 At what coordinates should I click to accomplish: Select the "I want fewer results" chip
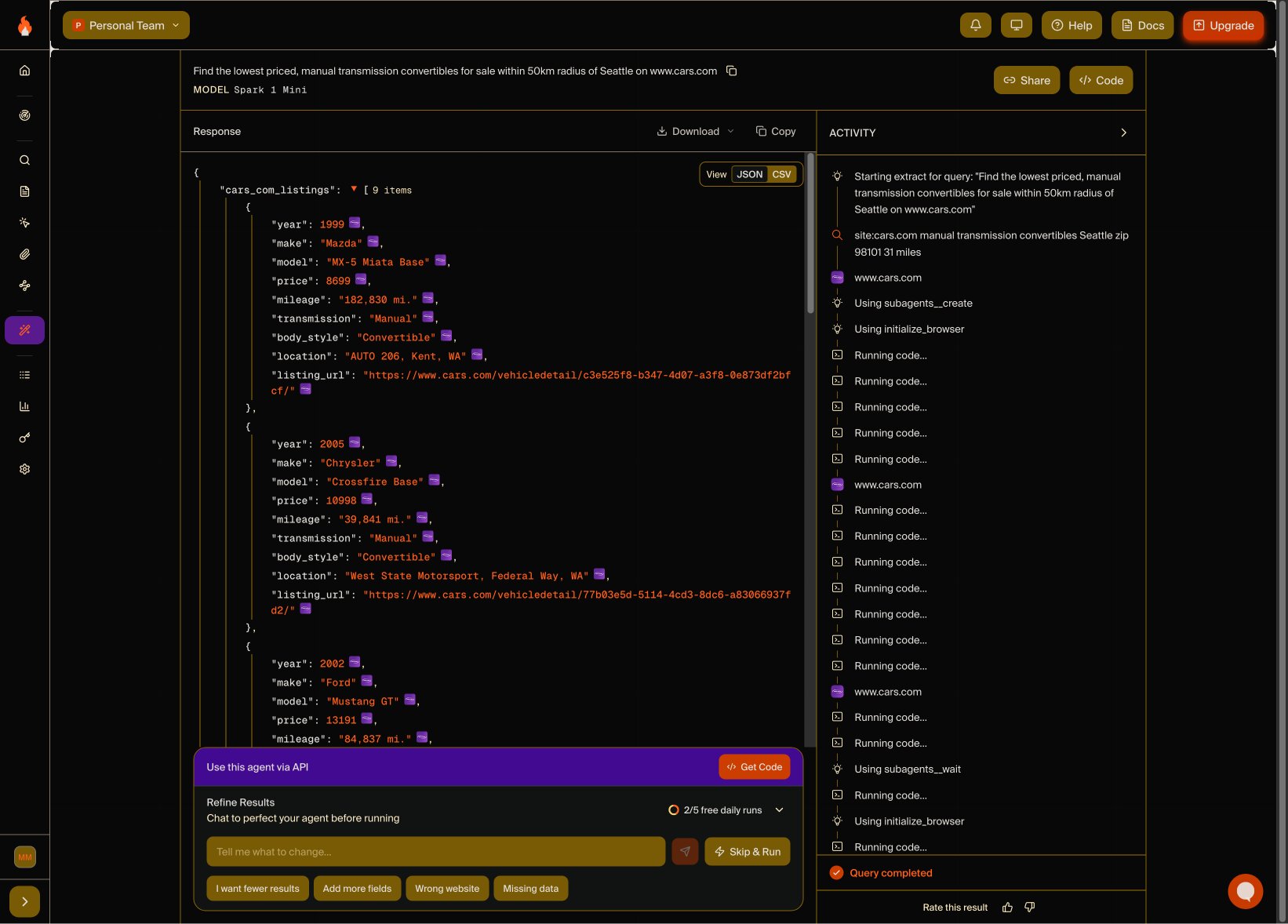257,889
